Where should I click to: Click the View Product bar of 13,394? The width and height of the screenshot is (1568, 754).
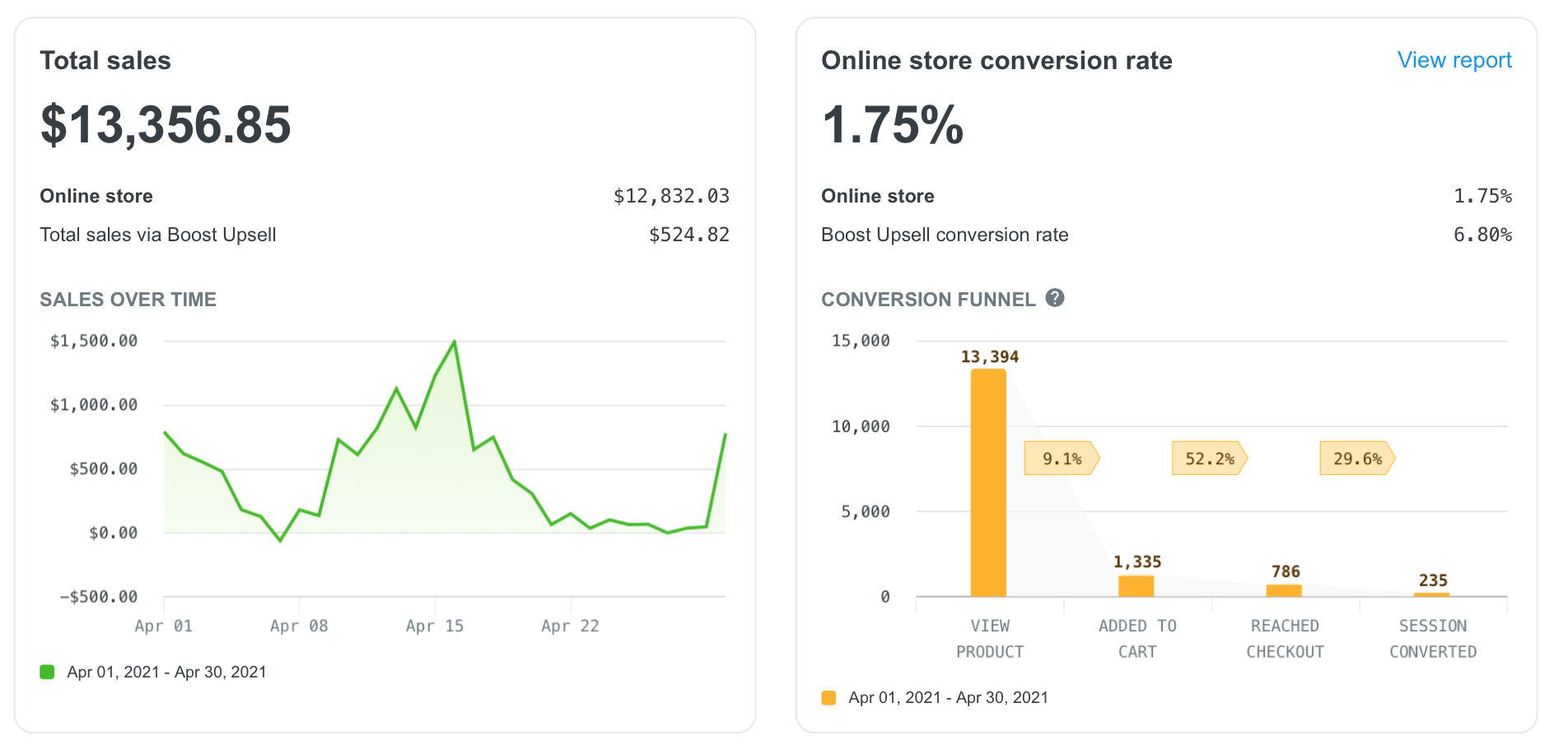[988, 482]
